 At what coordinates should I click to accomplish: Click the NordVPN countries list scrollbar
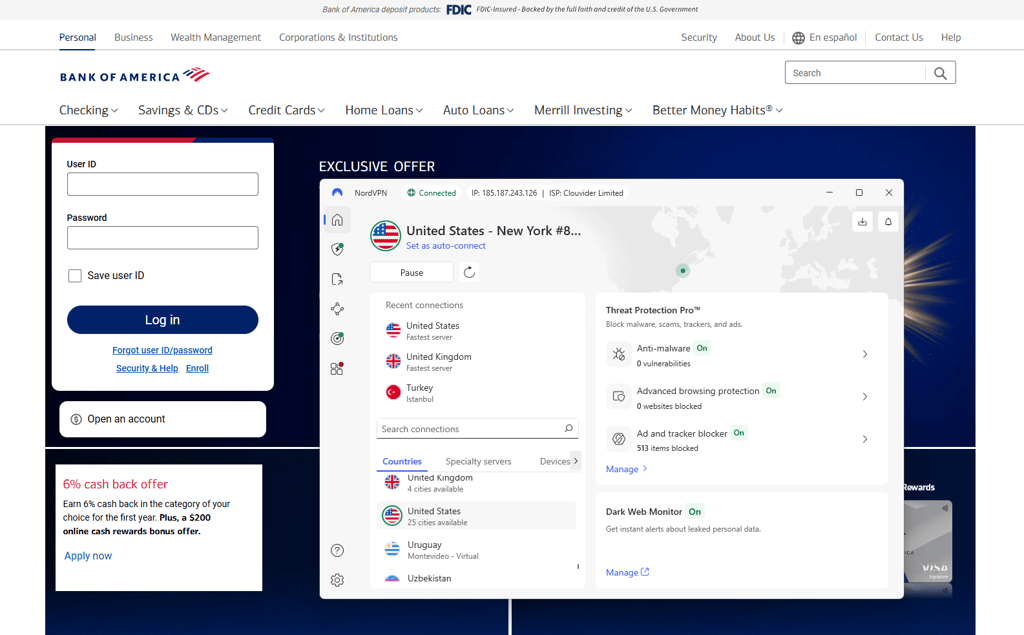(x=578, y=566)
